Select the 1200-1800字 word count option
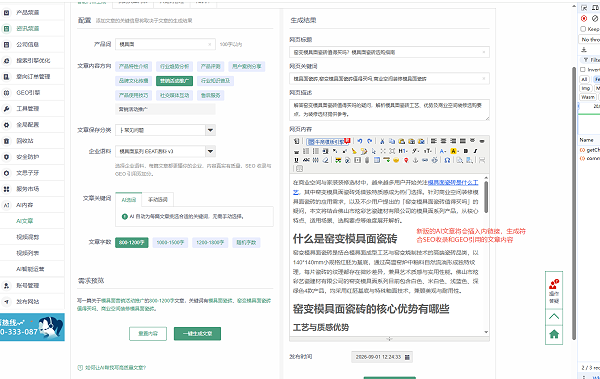 tap(210, 242)
